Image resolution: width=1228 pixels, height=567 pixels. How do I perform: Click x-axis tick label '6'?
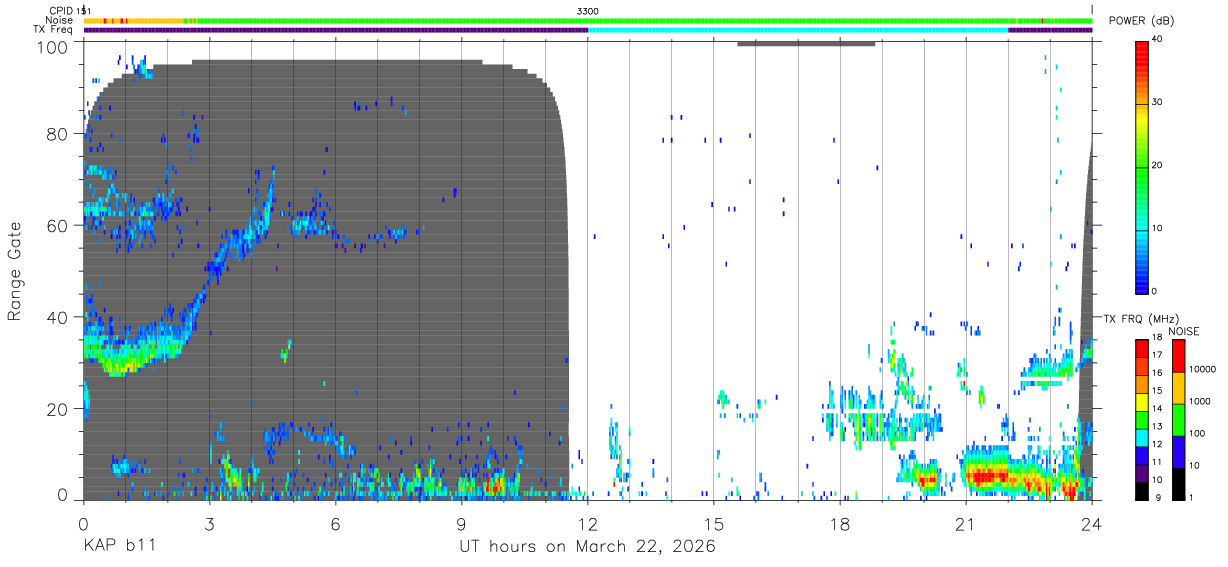(x=335, y=523)
